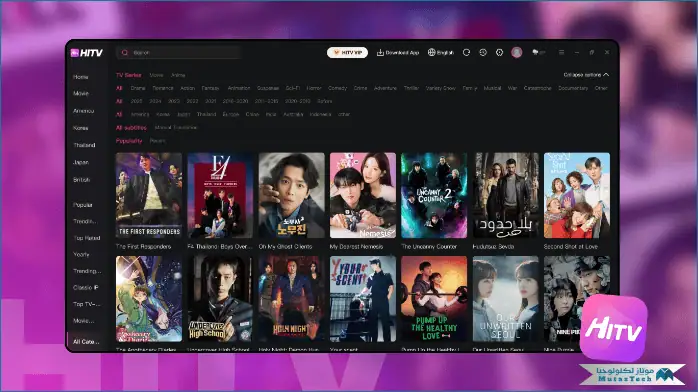Click the HiTV logo in the header
Viewport: 698px width, 392px height.
[x=87, y=53]
